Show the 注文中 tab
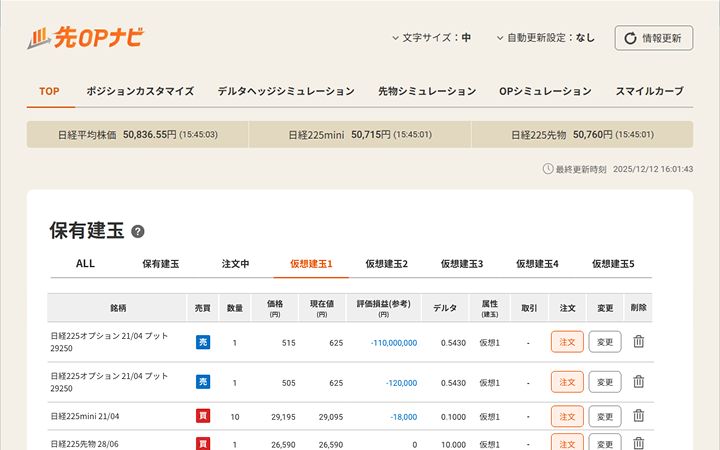This screenshot has width=720, height=450. 235,264
